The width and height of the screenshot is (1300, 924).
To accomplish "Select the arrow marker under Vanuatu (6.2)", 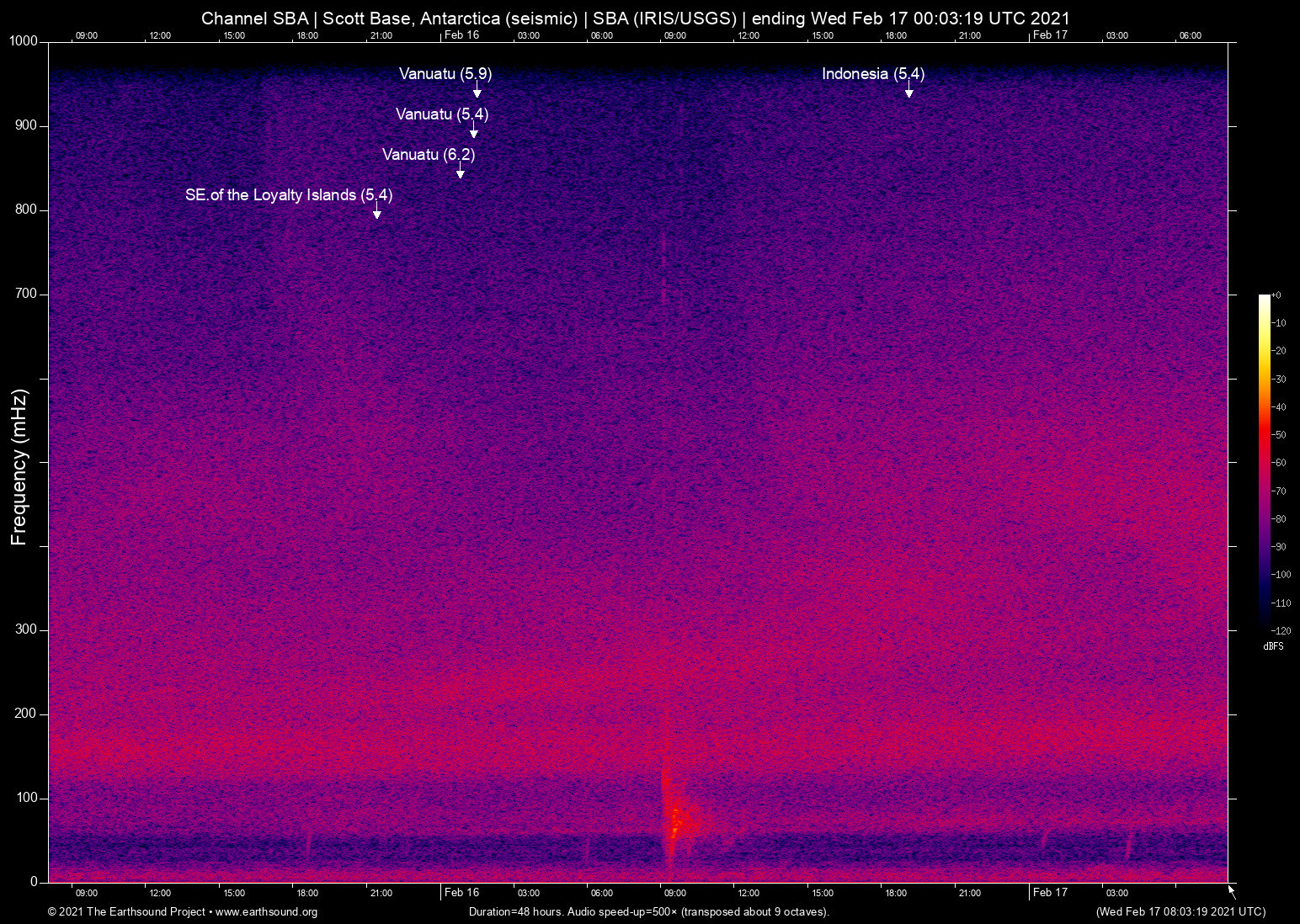I will pyautogui.click(x=460, y=171).
